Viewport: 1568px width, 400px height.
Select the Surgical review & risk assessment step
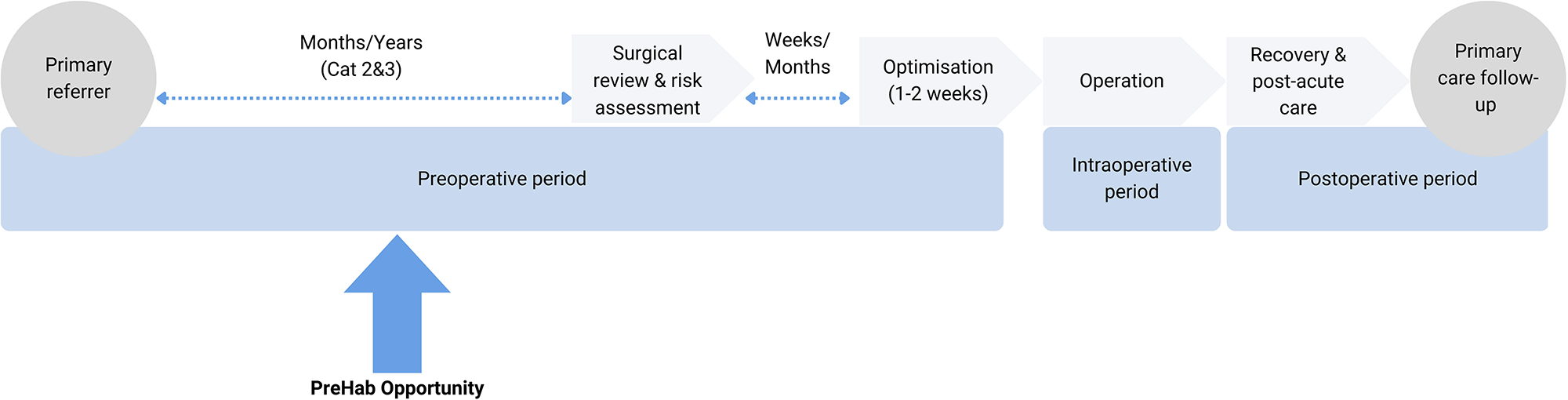point(648,80)
